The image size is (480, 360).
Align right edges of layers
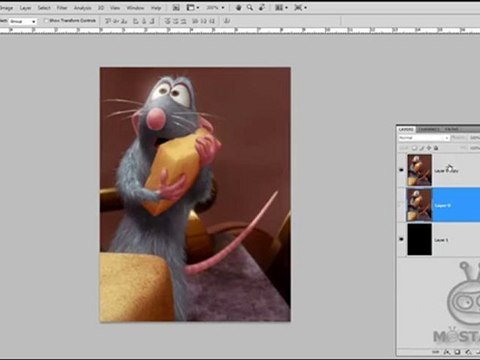click(152, 21)
